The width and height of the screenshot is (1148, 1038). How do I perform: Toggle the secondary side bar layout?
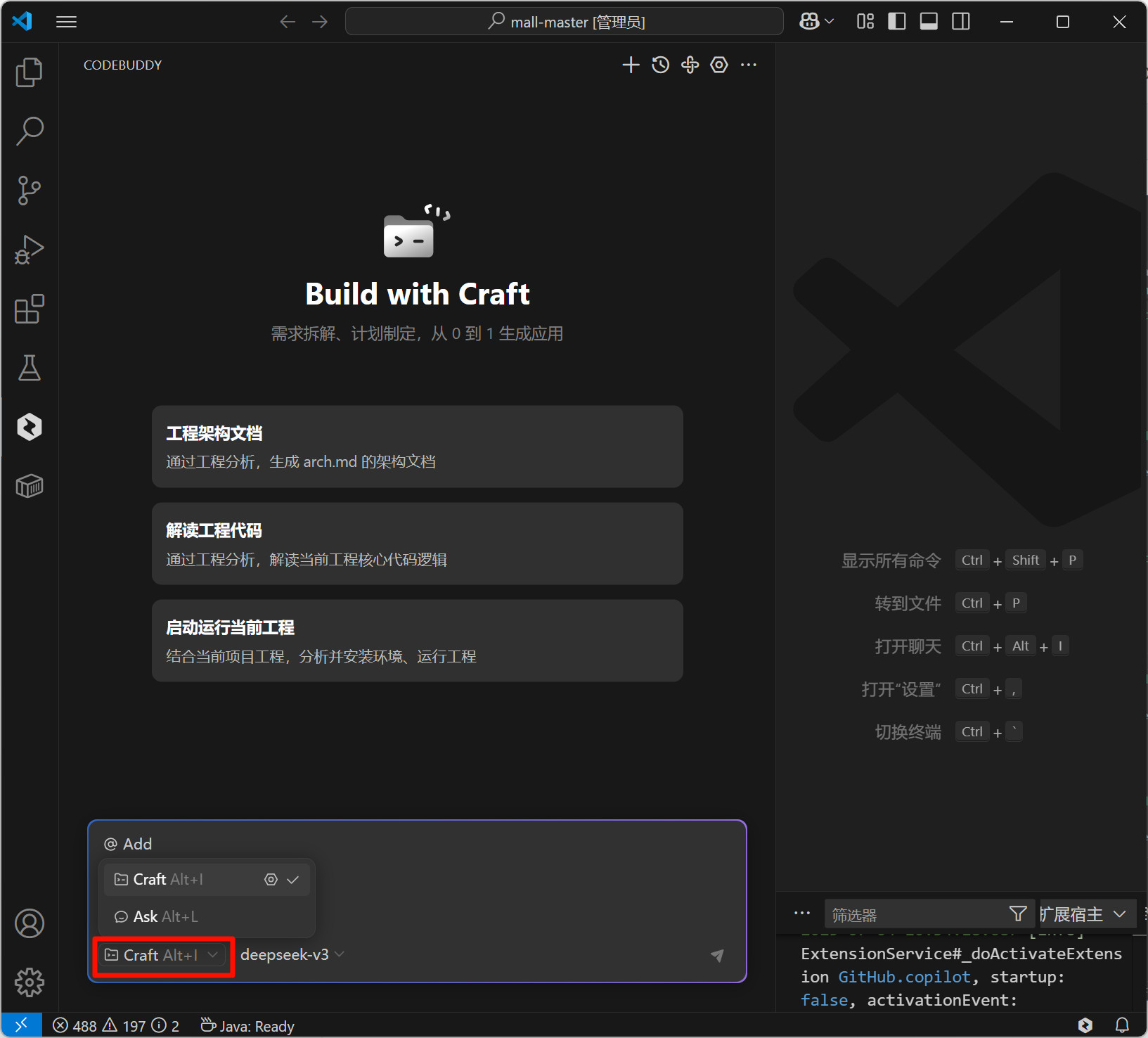tap(960, 22)
